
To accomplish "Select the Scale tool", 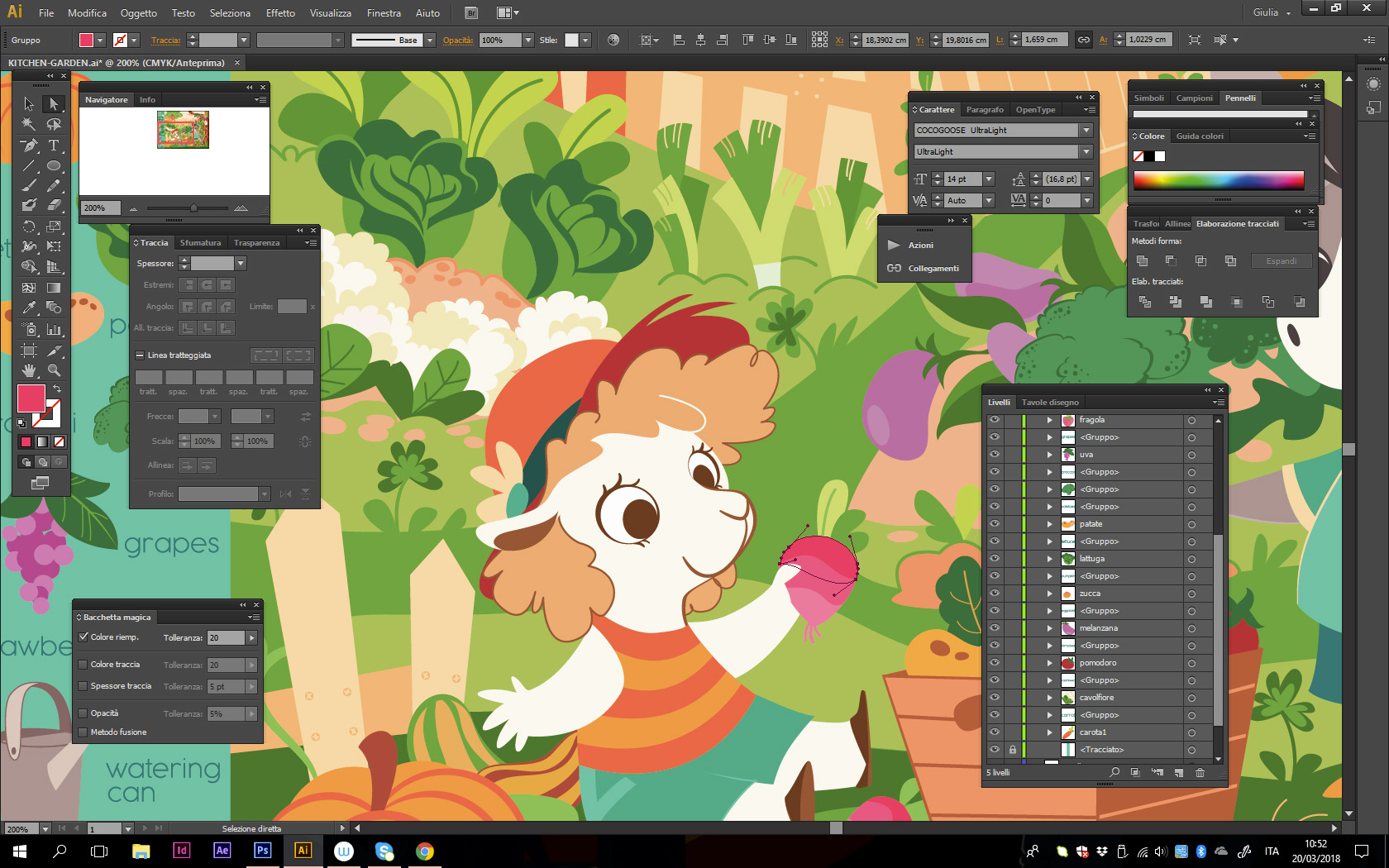I will tap(54, 226).
